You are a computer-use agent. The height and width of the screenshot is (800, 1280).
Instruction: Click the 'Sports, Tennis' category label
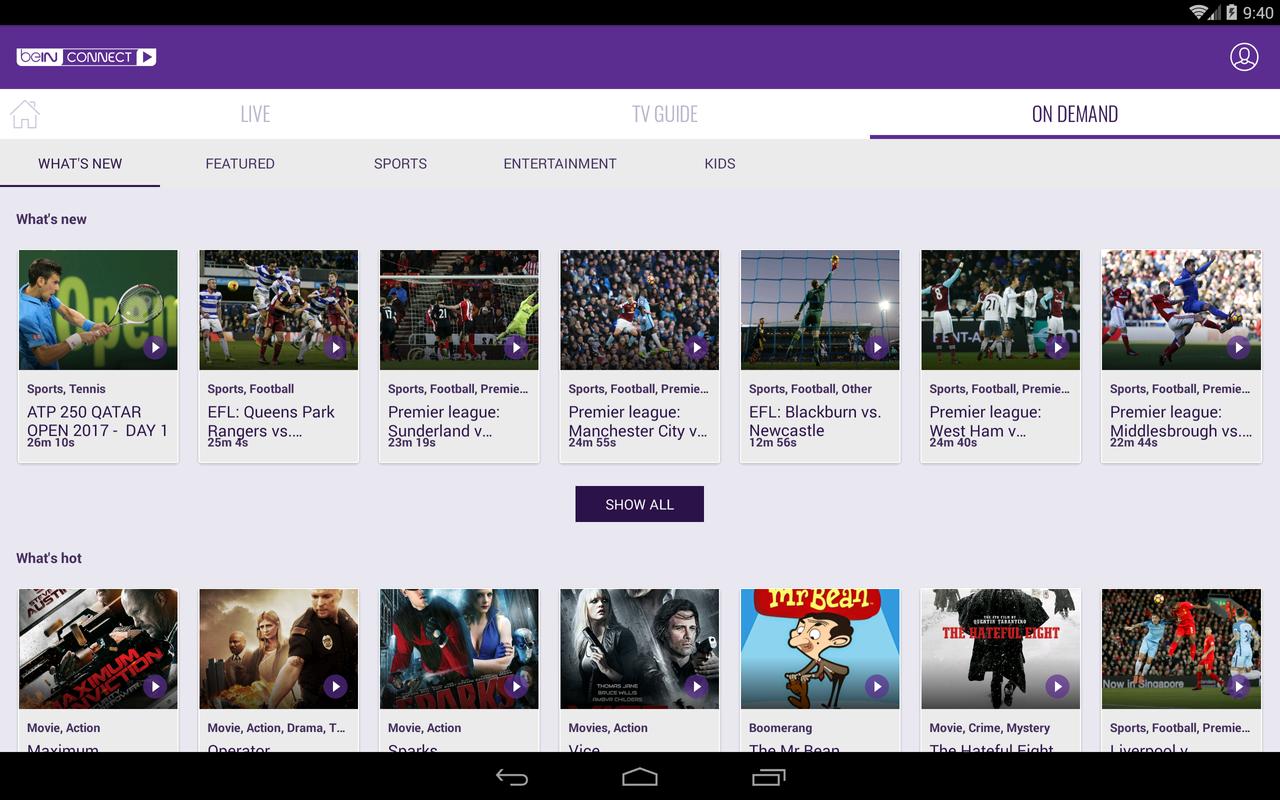pyautogui.click(x=66, y=389)
